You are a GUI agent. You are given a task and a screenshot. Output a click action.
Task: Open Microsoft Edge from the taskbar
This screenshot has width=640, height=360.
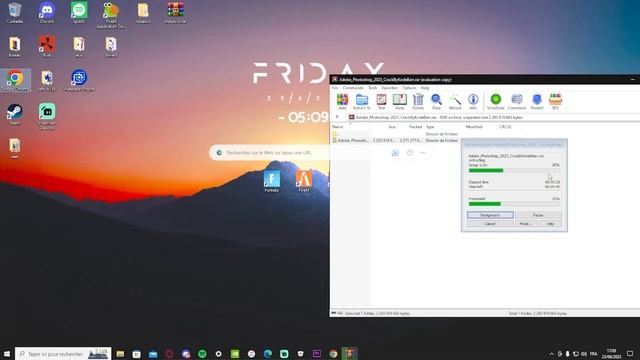pyautogui.click(x=268, y=354)
